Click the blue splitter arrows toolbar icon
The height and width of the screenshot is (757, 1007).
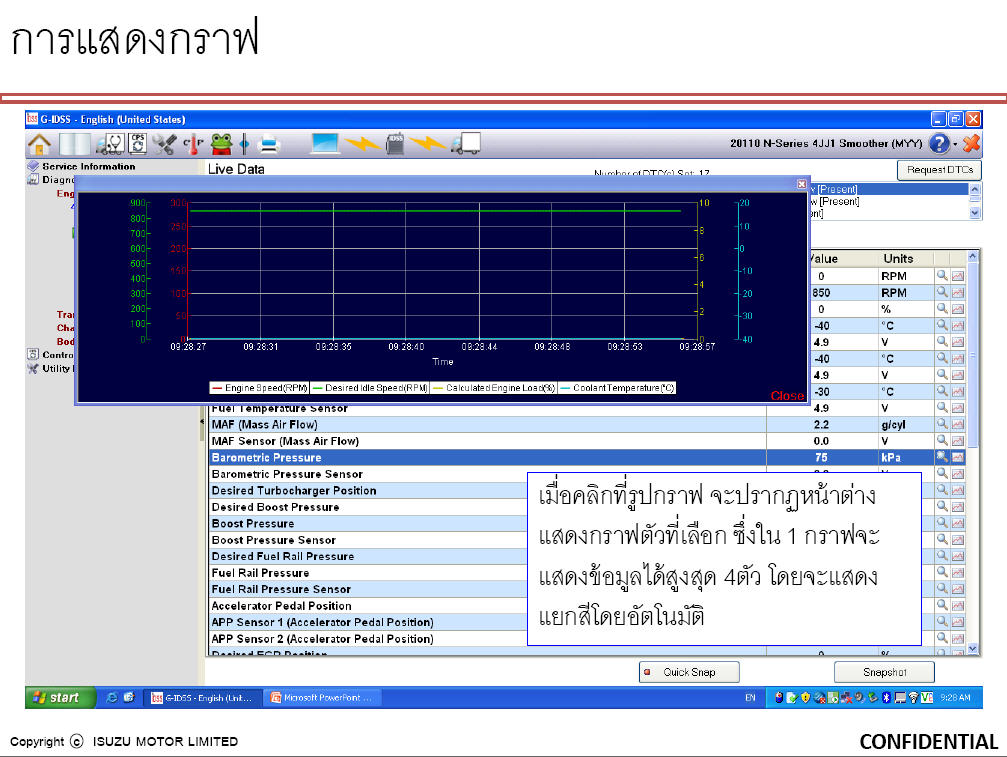244,144
